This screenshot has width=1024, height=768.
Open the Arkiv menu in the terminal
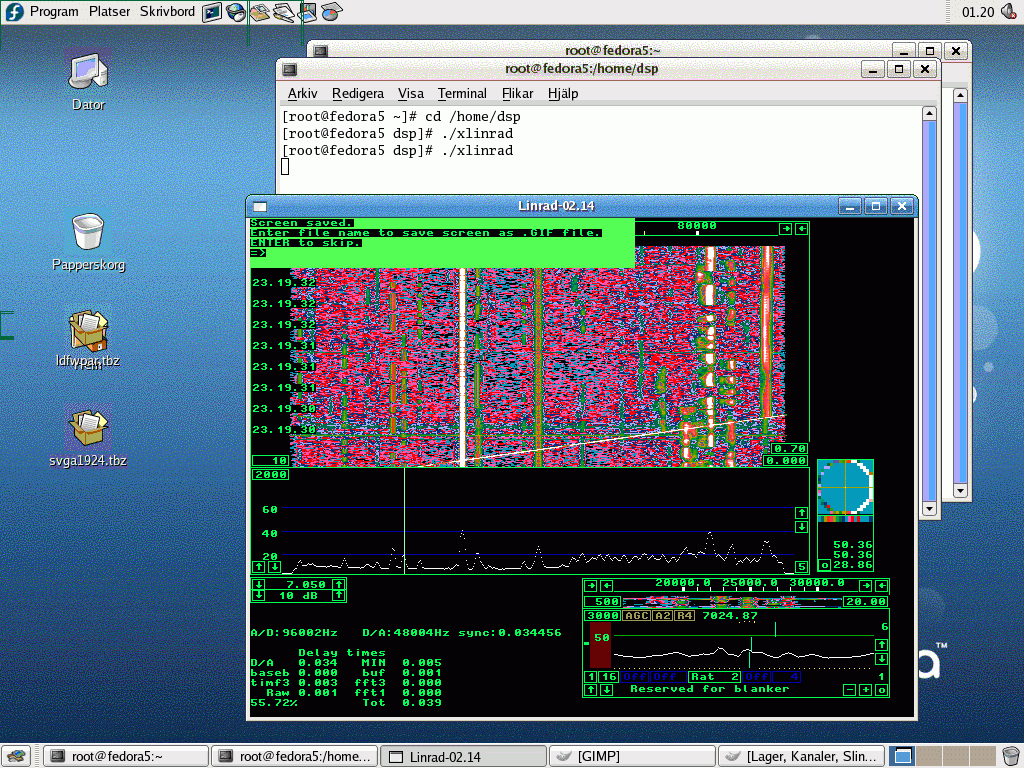click(x=302, y=93)
